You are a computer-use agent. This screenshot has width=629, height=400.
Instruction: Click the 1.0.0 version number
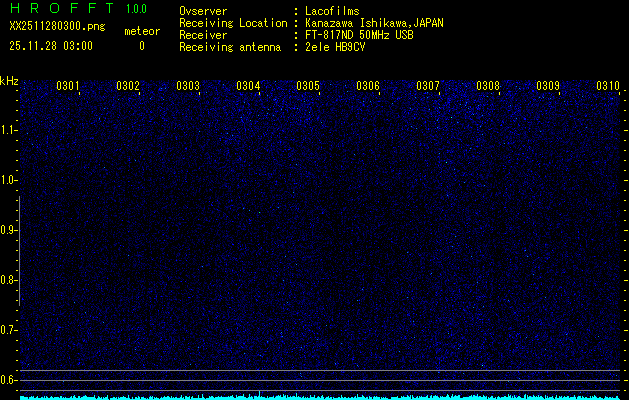click(x=136, y=10)
